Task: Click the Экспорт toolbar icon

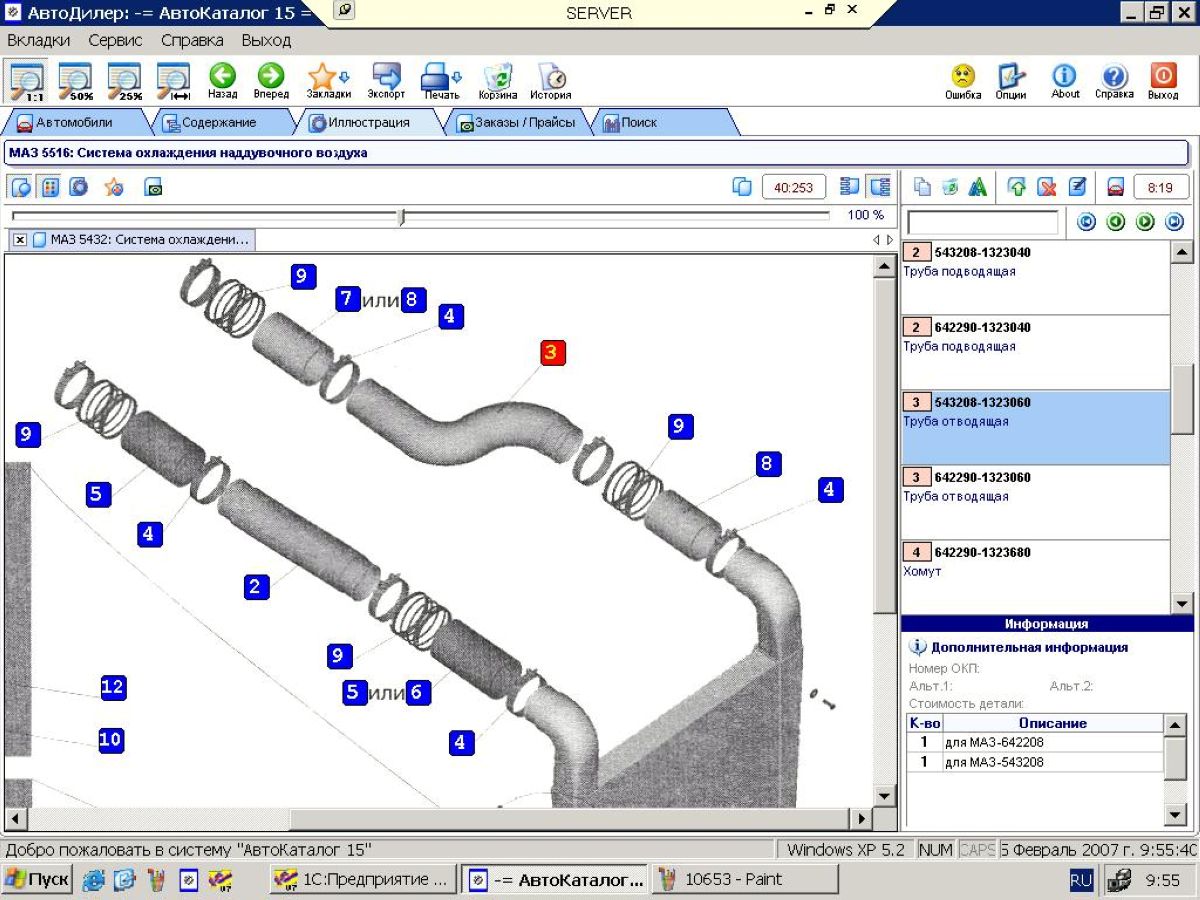Action: click(386, 80)
